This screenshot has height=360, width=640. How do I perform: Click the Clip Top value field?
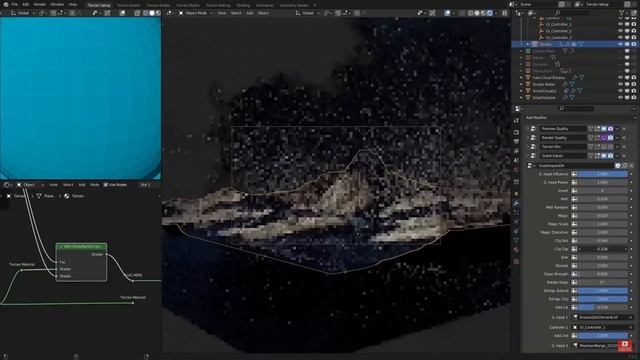602,249
